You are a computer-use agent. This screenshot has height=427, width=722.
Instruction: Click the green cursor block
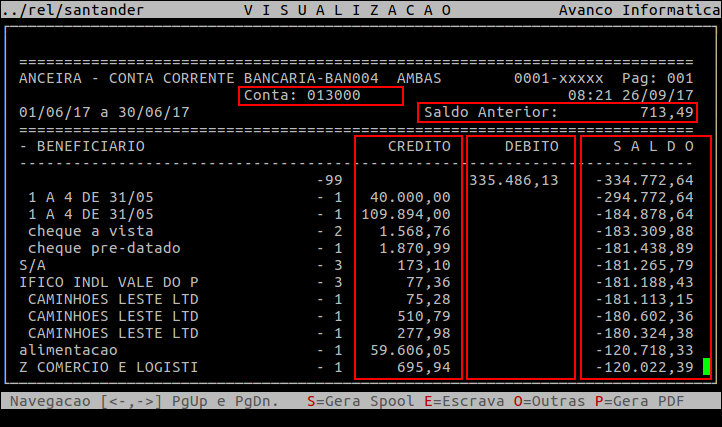[706, 367]
